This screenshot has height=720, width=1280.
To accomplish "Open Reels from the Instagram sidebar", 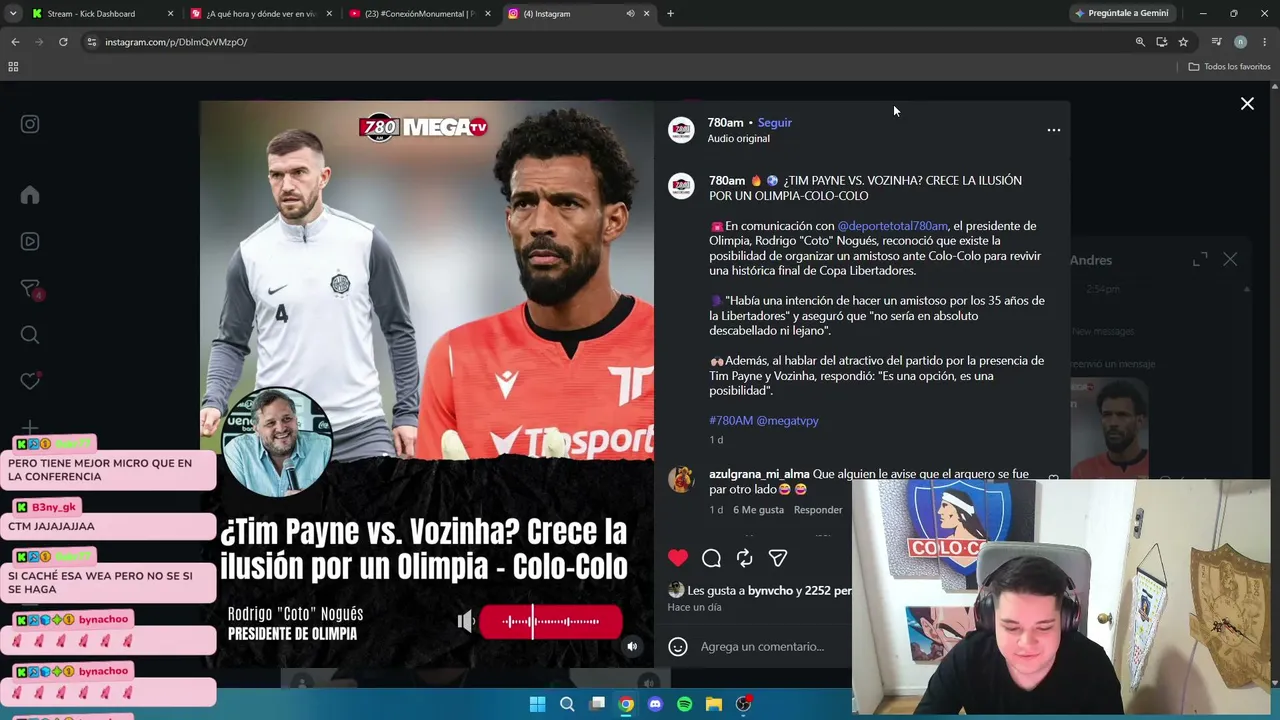I will click(30, 241).
